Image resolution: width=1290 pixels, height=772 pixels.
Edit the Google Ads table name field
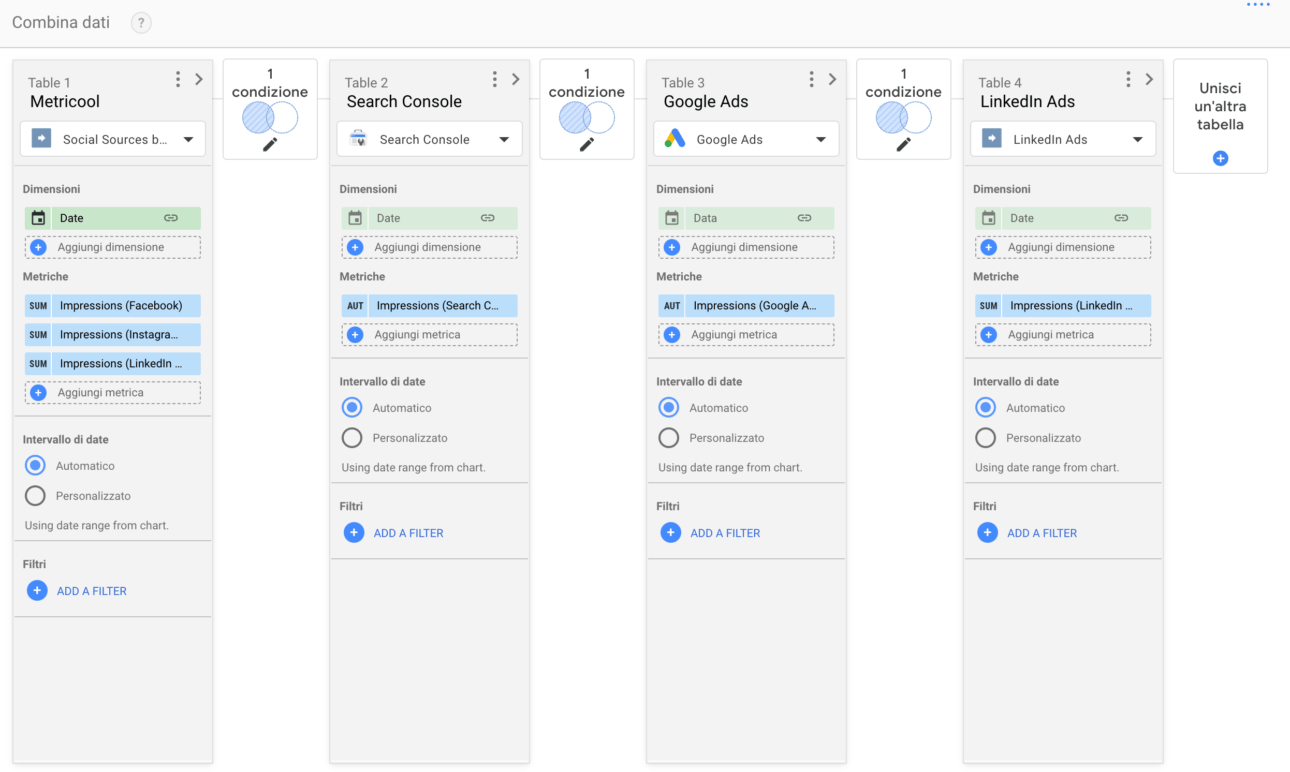click(x=706, y=101)
